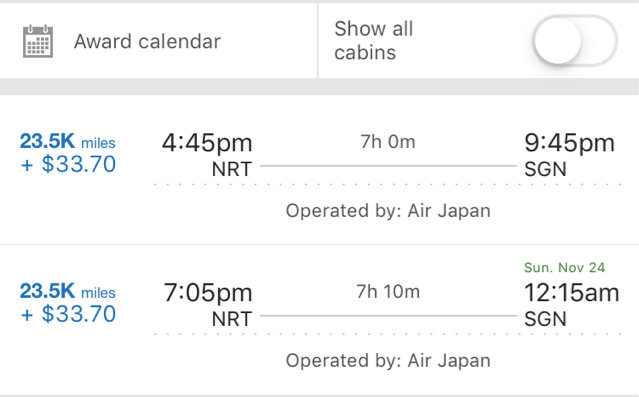Open the Award calendar icon
The height and width of the screenshot is (397, 639).
point(38,41)
